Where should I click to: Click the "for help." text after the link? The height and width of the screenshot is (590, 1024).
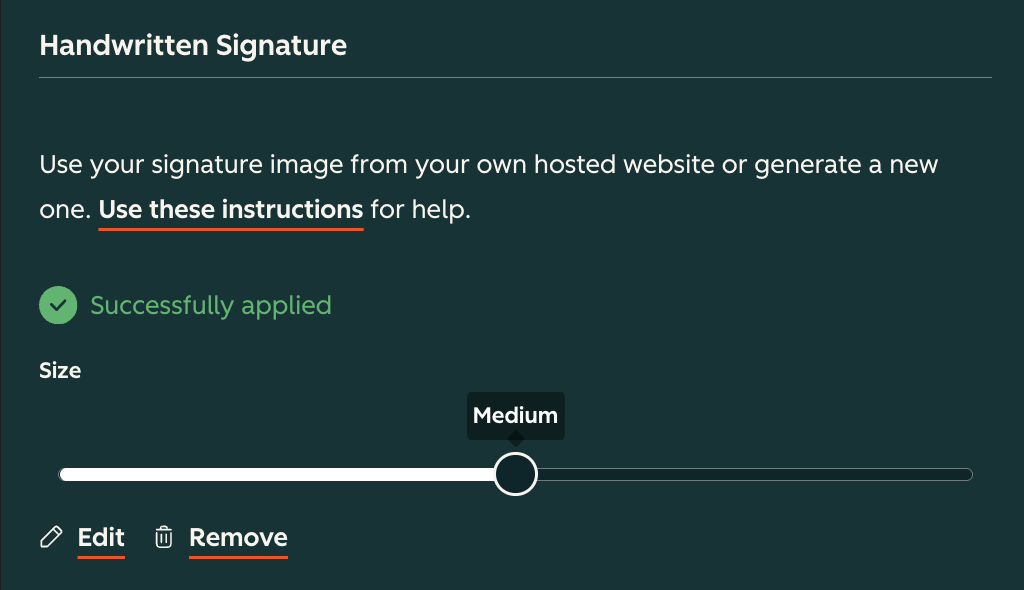click(420, 211)
